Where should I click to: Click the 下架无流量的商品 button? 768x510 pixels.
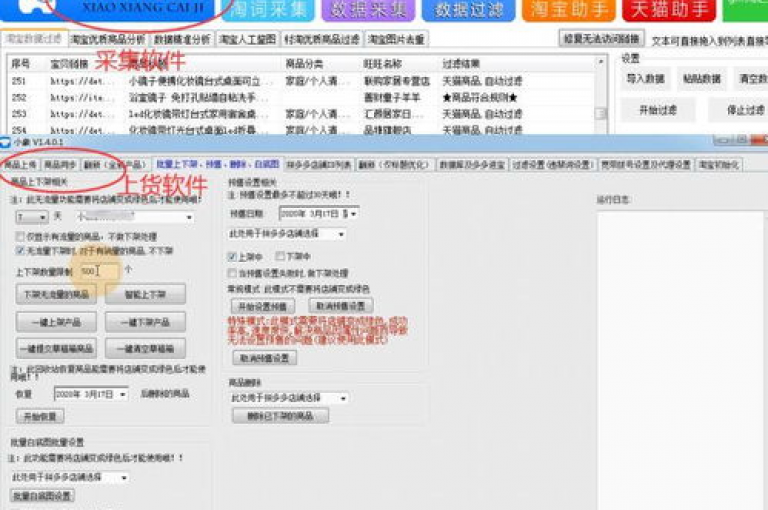point(56,294)
